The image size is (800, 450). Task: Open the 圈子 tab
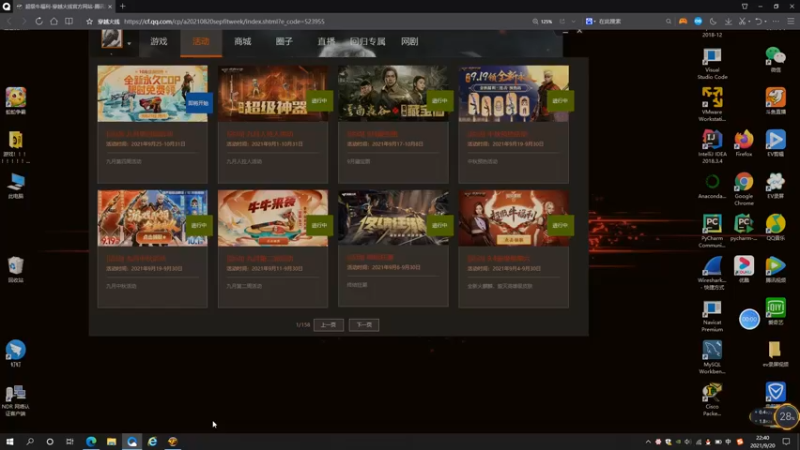(x=284, y=41)
